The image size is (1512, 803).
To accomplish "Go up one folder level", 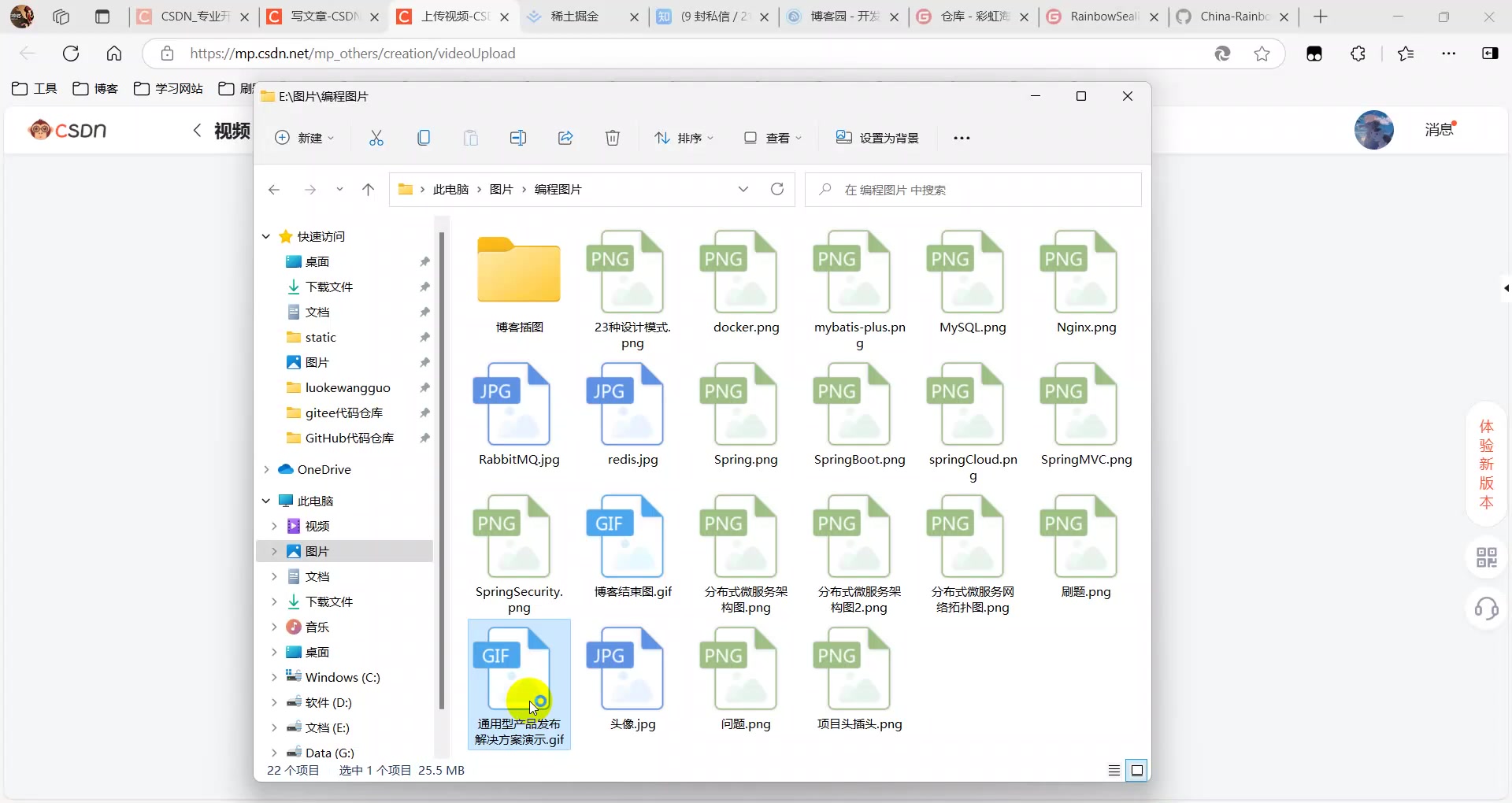I will [x=368, y=189].
